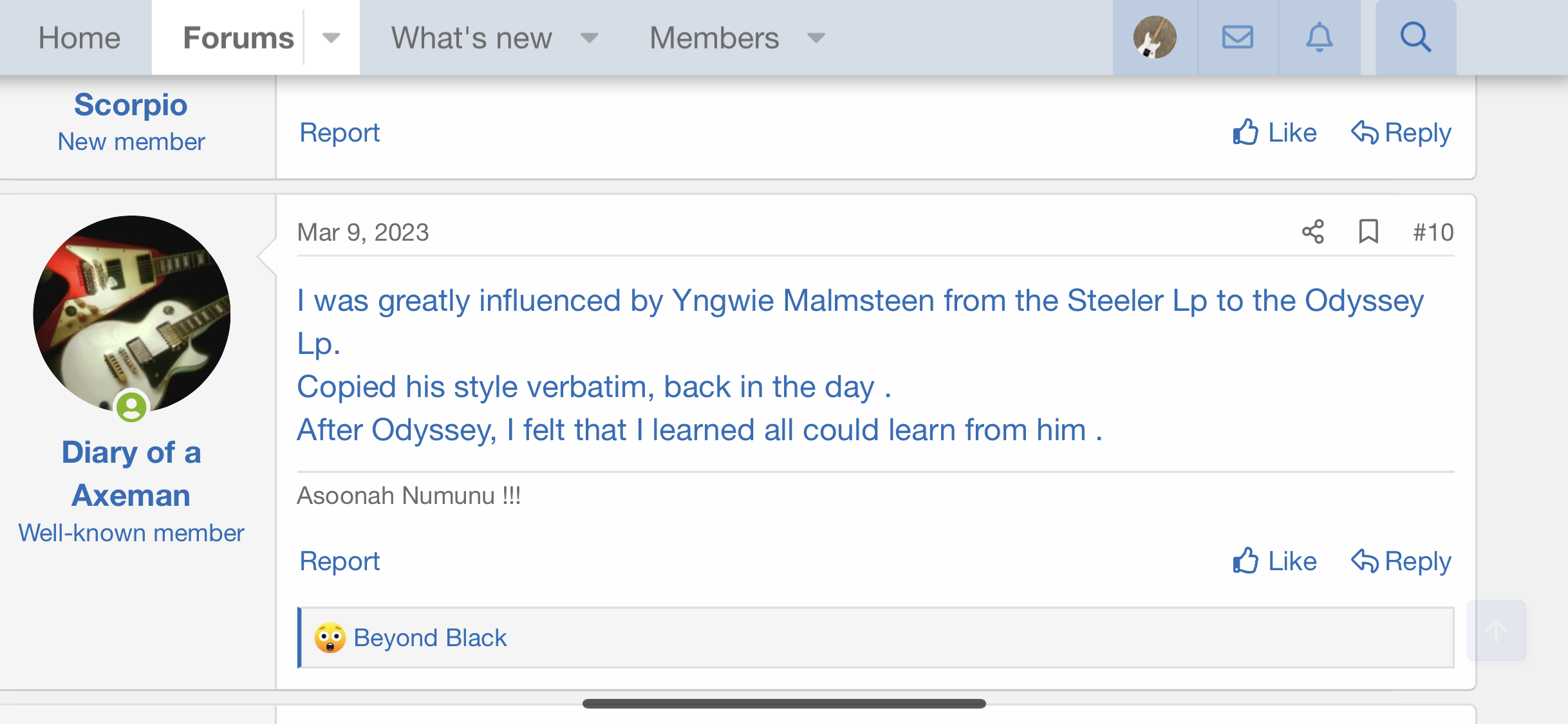Open the inbox envelope icon
Image resolution: width=1568 pixels, height=724 pixels.
click(x=1237, y=37)
